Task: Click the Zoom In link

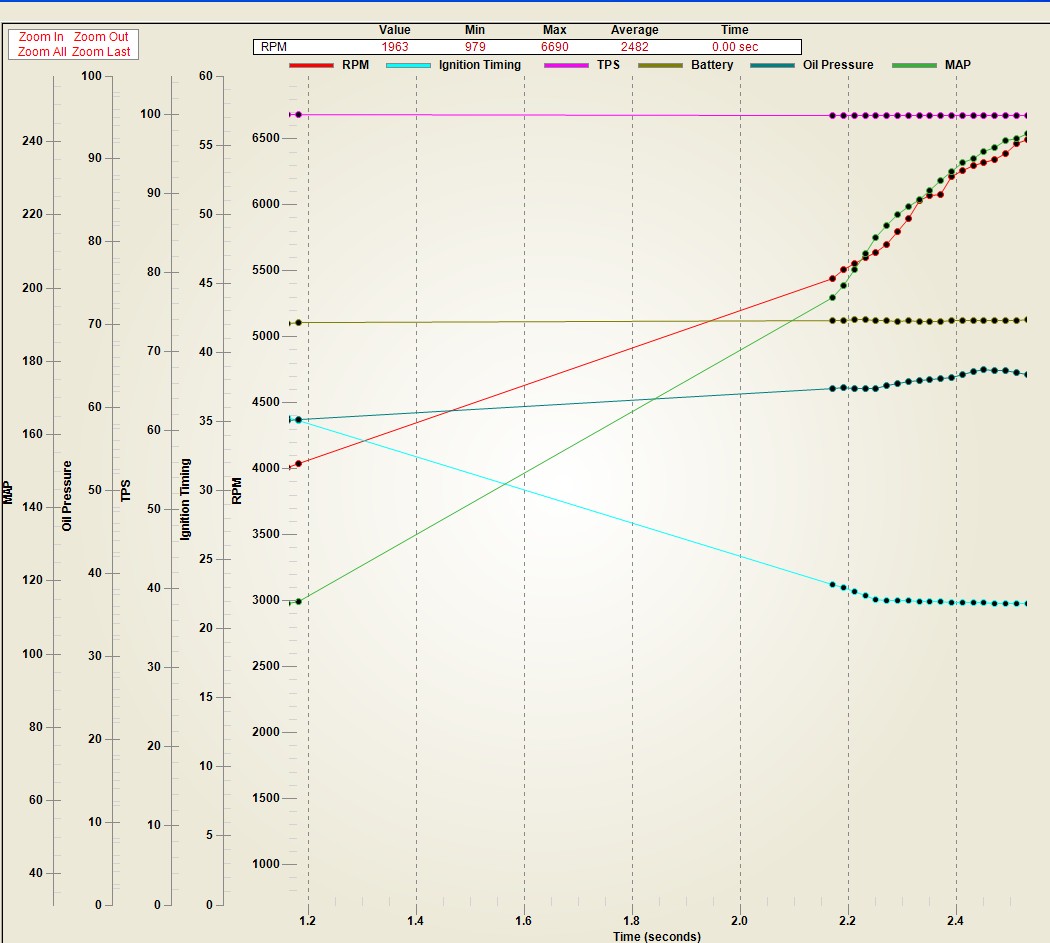Action: (41, 37)
